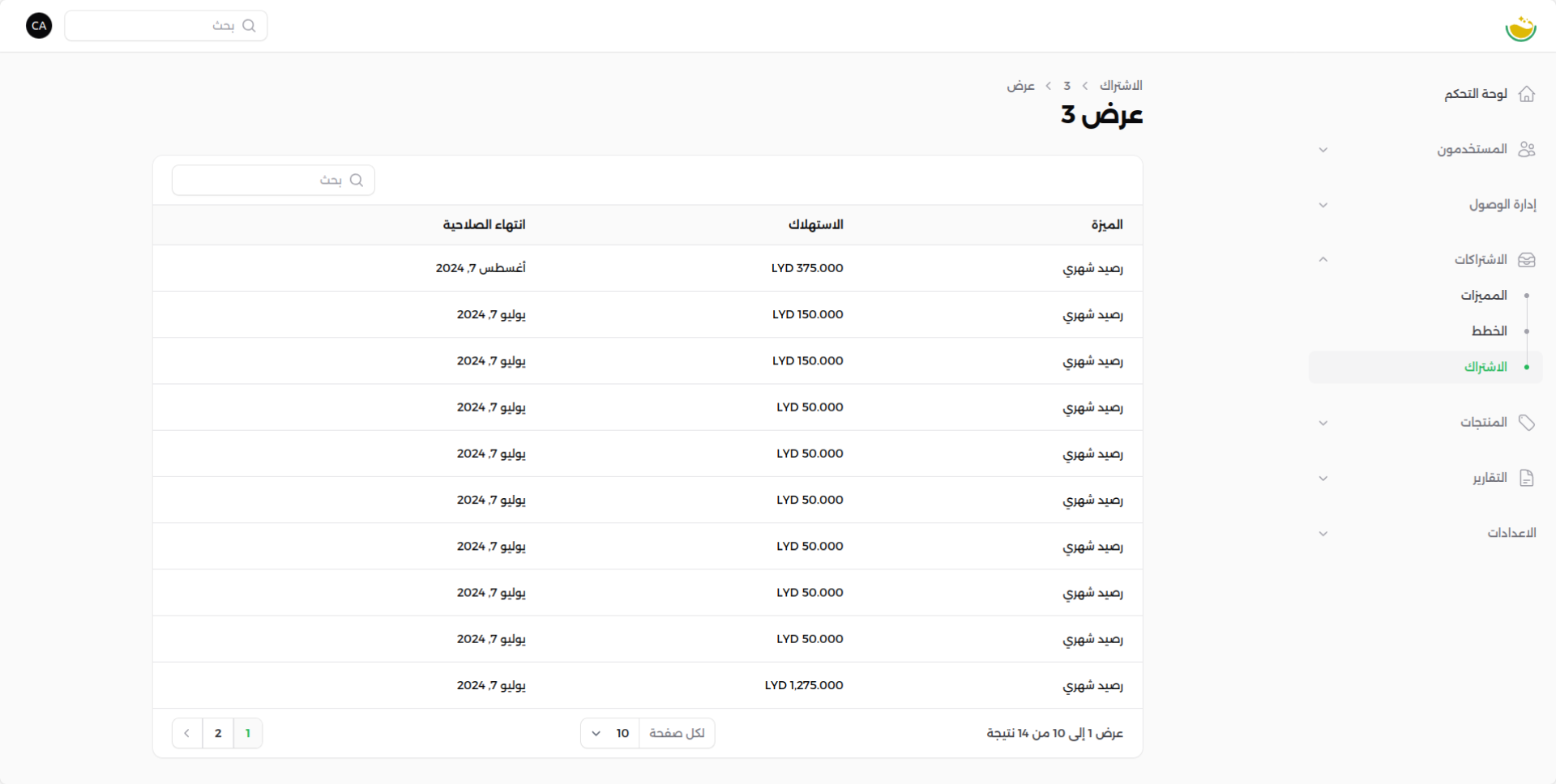Expand the إدارة الوصول sidebar section
The image size is (1556, 784).
(x=1323, y=205)
